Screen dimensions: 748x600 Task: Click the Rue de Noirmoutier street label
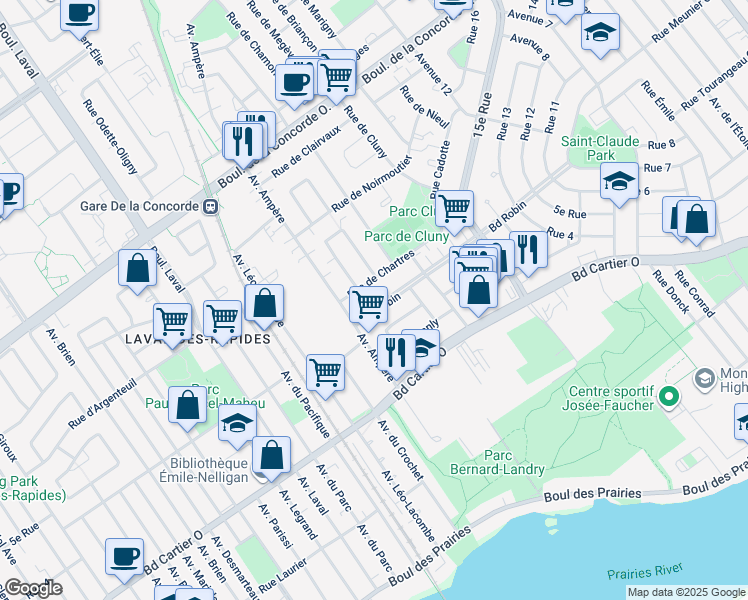(372, 184)
